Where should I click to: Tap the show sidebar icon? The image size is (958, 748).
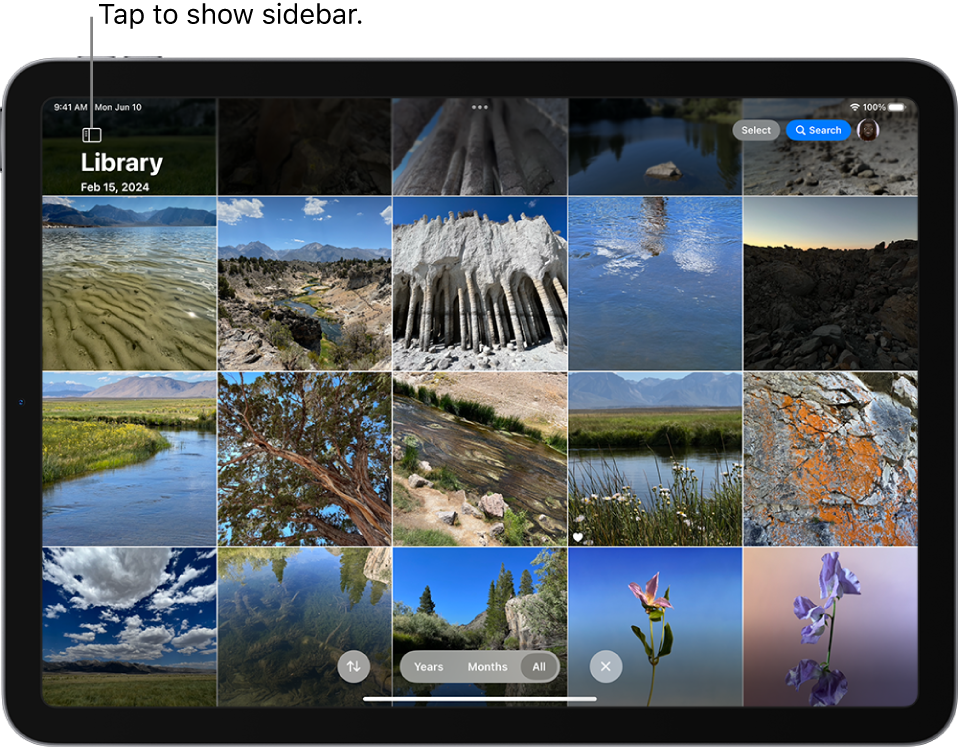point(92,135)
